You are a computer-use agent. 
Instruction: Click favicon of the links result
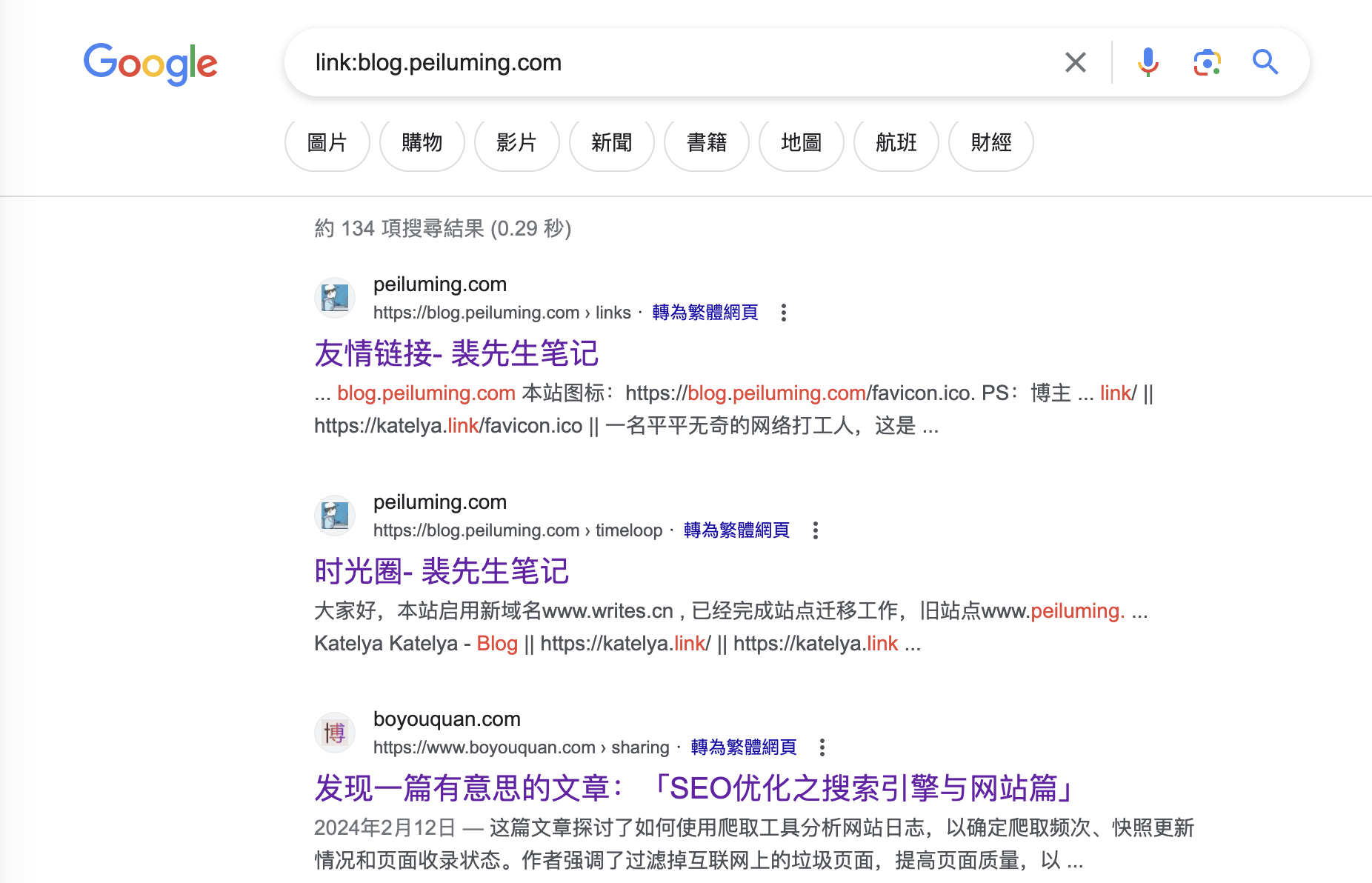tap(335, 298)
